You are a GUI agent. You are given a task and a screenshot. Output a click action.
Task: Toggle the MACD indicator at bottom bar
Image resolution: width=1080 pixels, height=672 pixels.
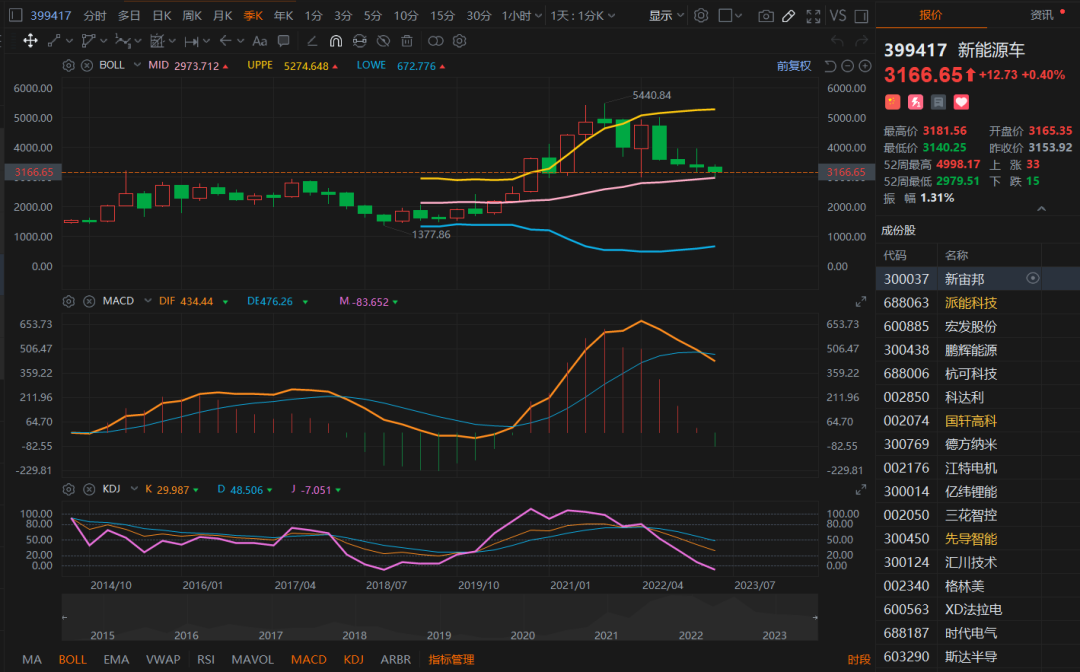308,660
